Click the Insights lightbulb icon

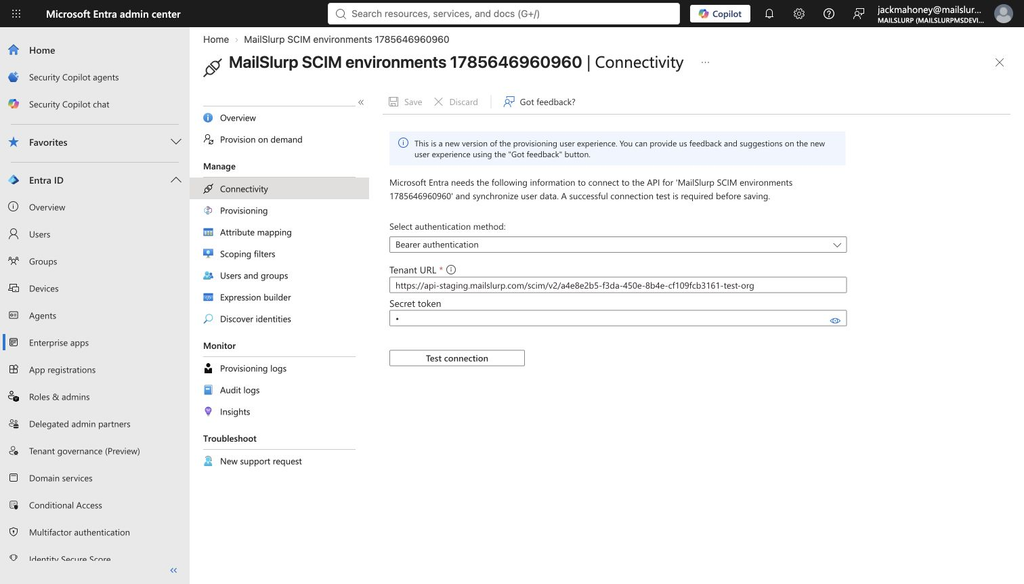pos(208,412)
